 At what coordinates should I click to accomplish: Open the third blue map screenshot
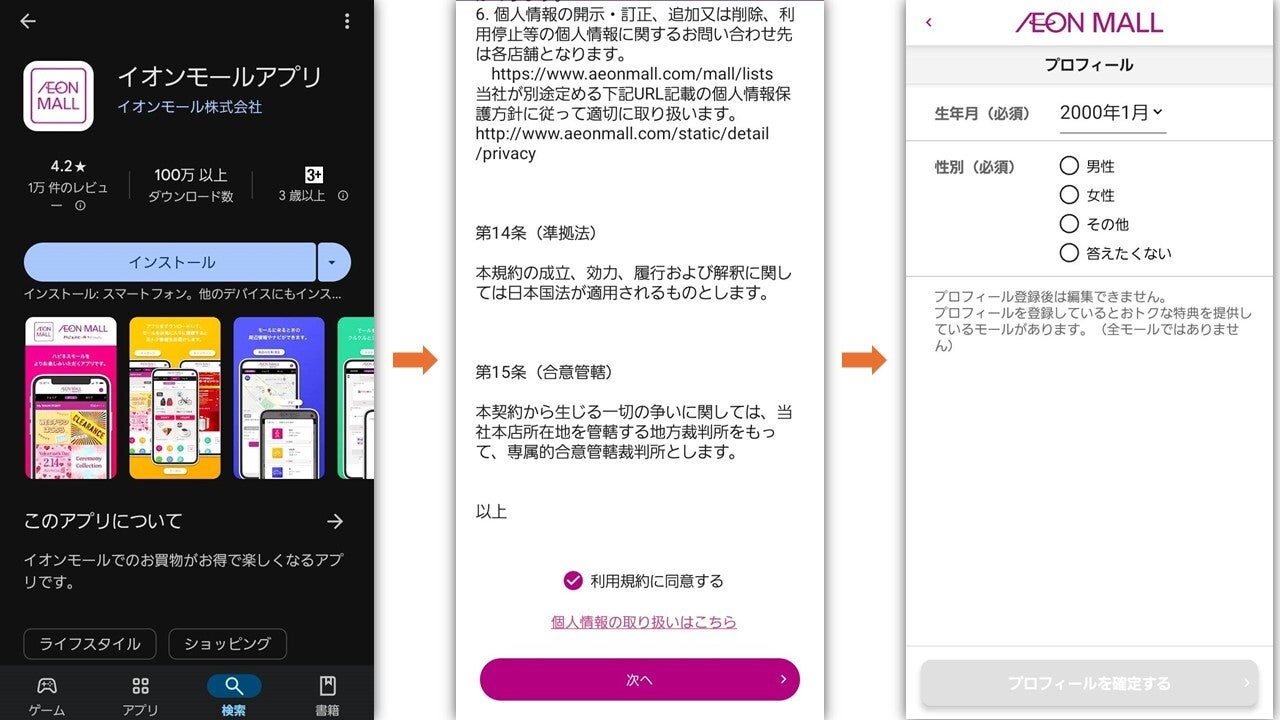(x=279, y=398)
